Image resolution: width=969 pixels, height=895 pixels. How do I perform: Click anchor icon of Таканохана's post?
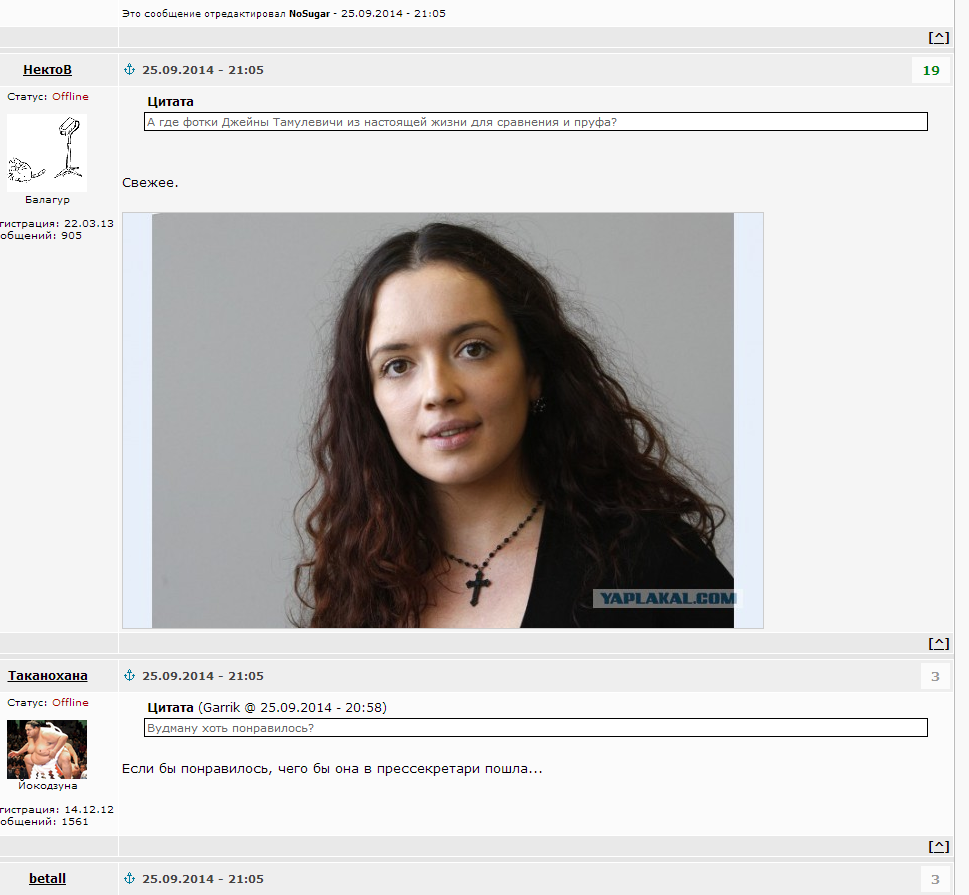pos(129,676)
